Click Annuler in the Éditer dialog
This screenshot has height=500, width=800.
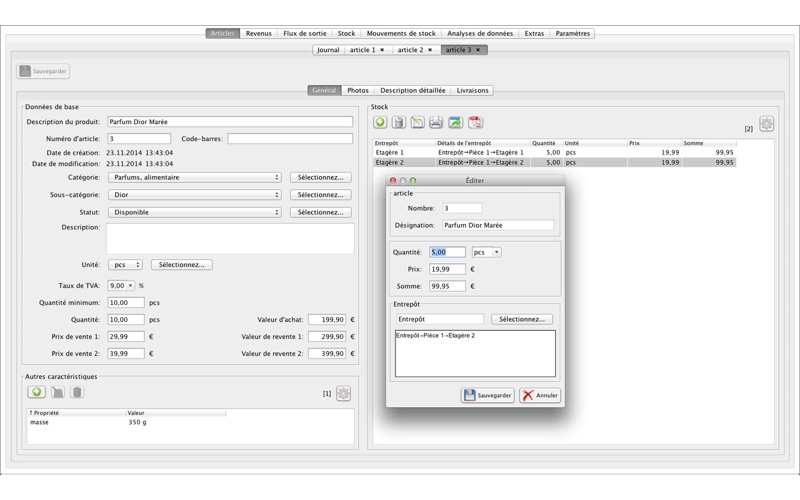(x=540, y=395)
